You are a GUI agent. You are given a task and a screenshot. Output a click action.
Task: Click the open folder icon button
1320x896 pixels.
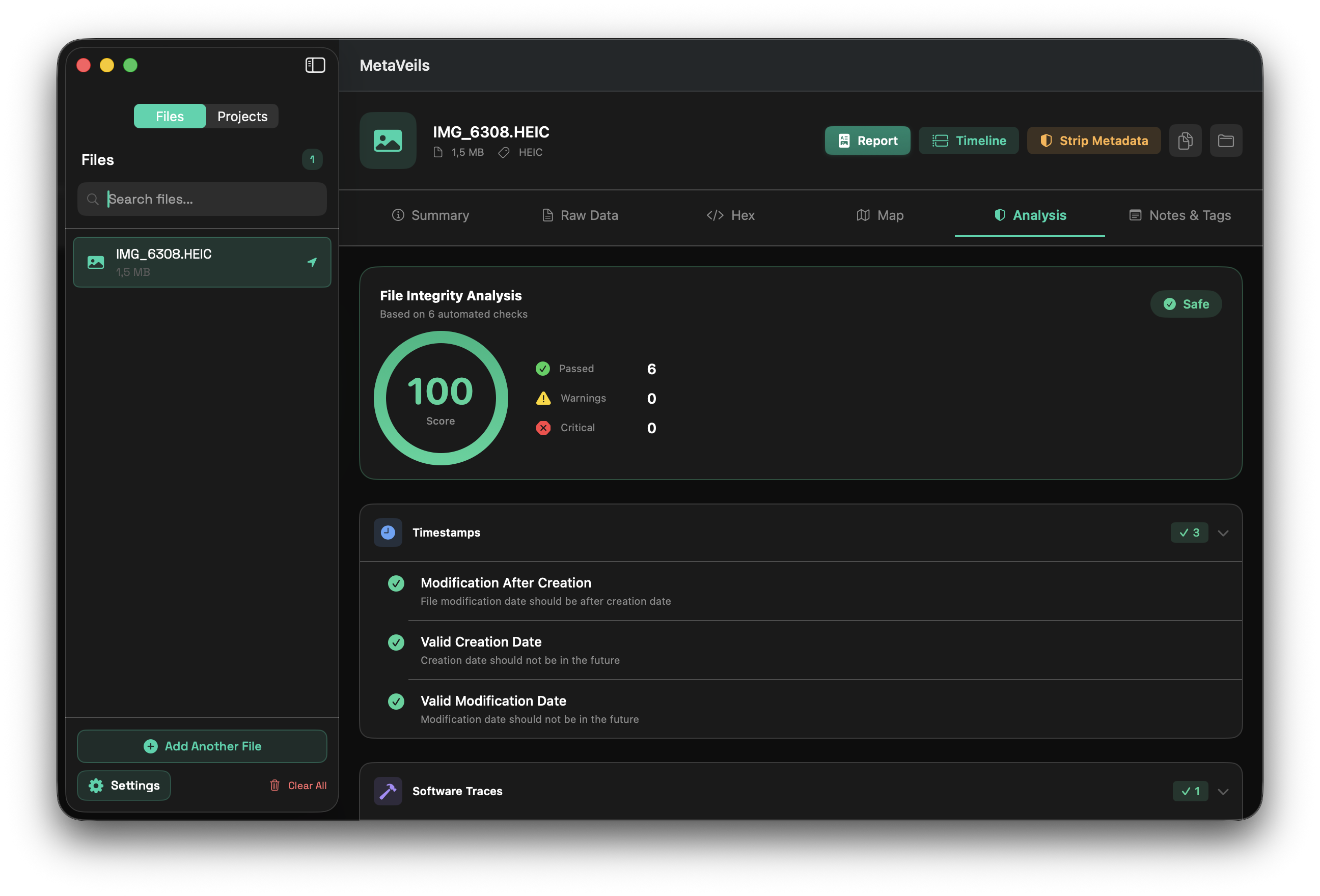(x=1226, y=141)
